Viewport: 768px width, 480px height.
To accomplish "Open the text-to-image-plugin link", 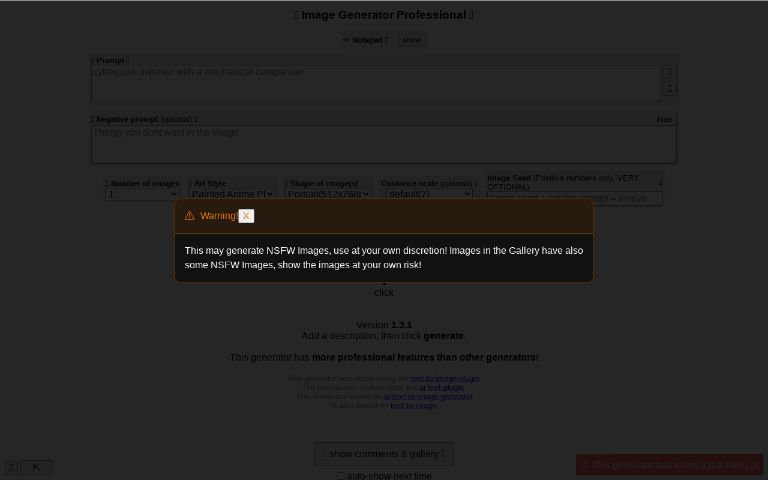I will (x=444, y=379).
